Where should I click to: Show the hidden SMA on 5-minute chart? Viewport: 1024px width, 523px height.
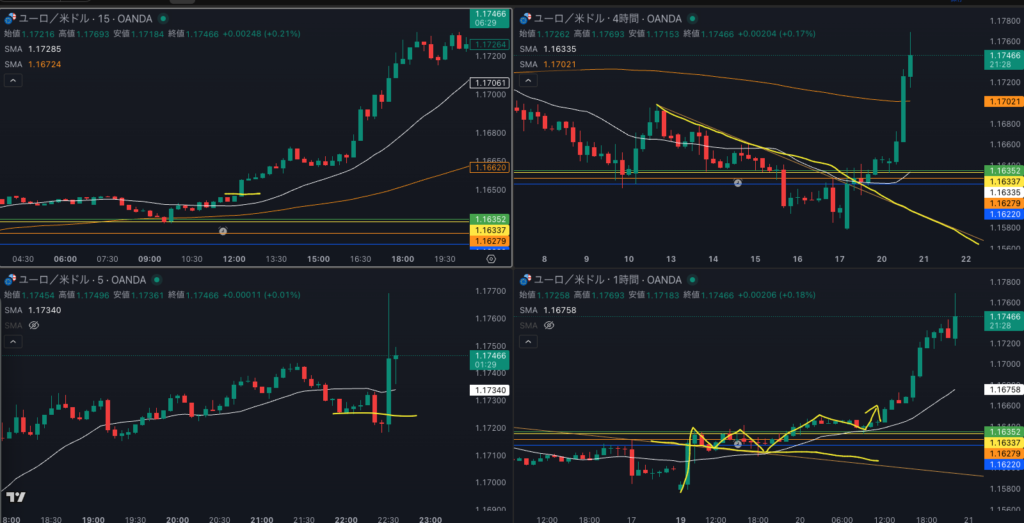(x=33, y=325)
